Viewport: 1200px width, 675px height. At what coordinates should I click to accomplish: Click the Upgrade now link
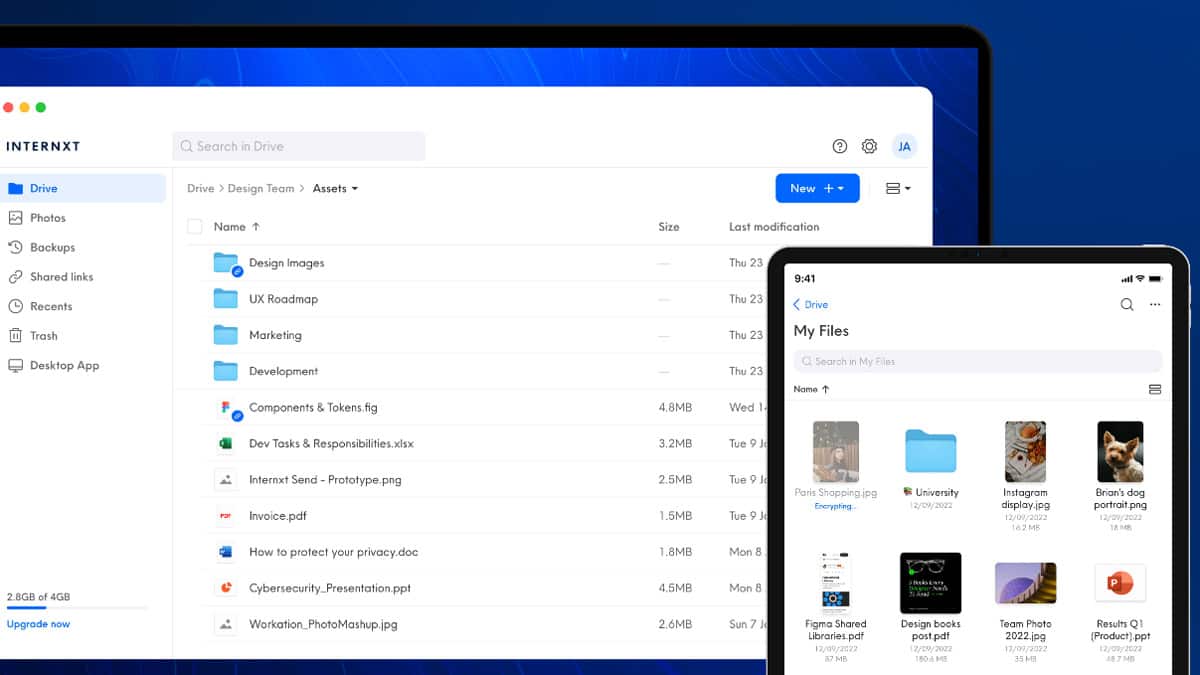[38, 623]
